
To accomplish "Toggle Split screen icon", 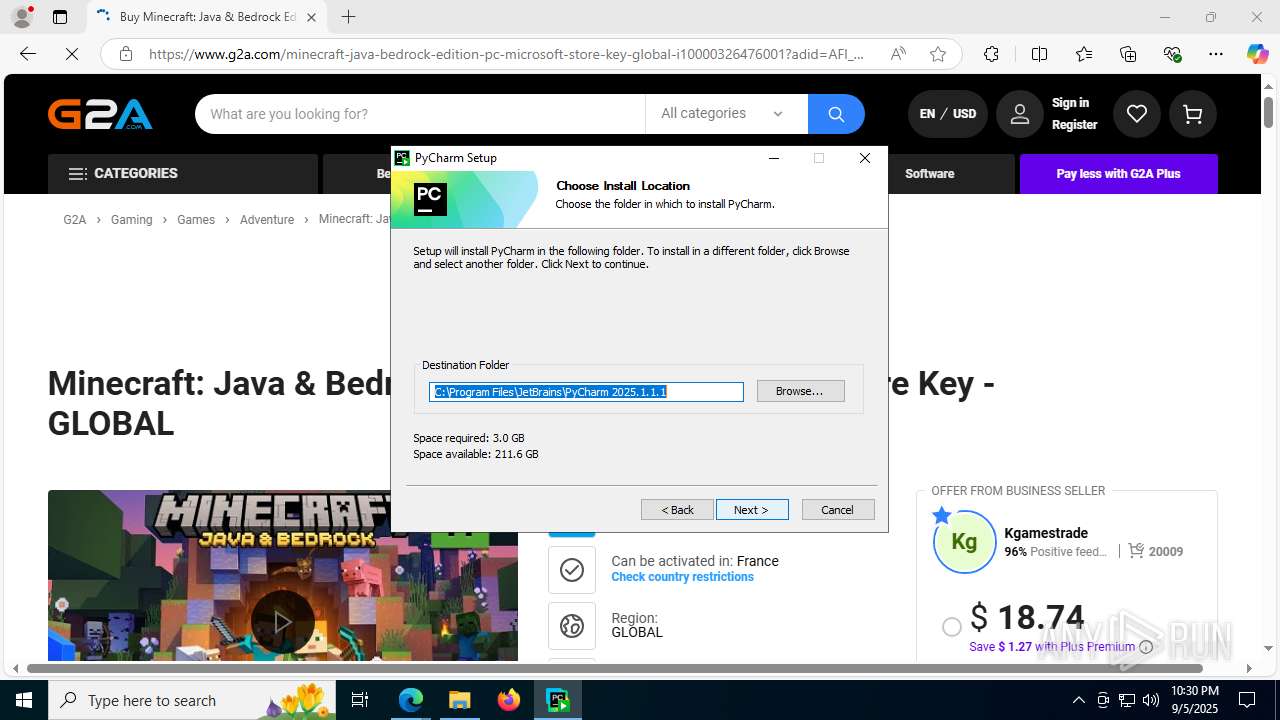I will pos(1039,54).
